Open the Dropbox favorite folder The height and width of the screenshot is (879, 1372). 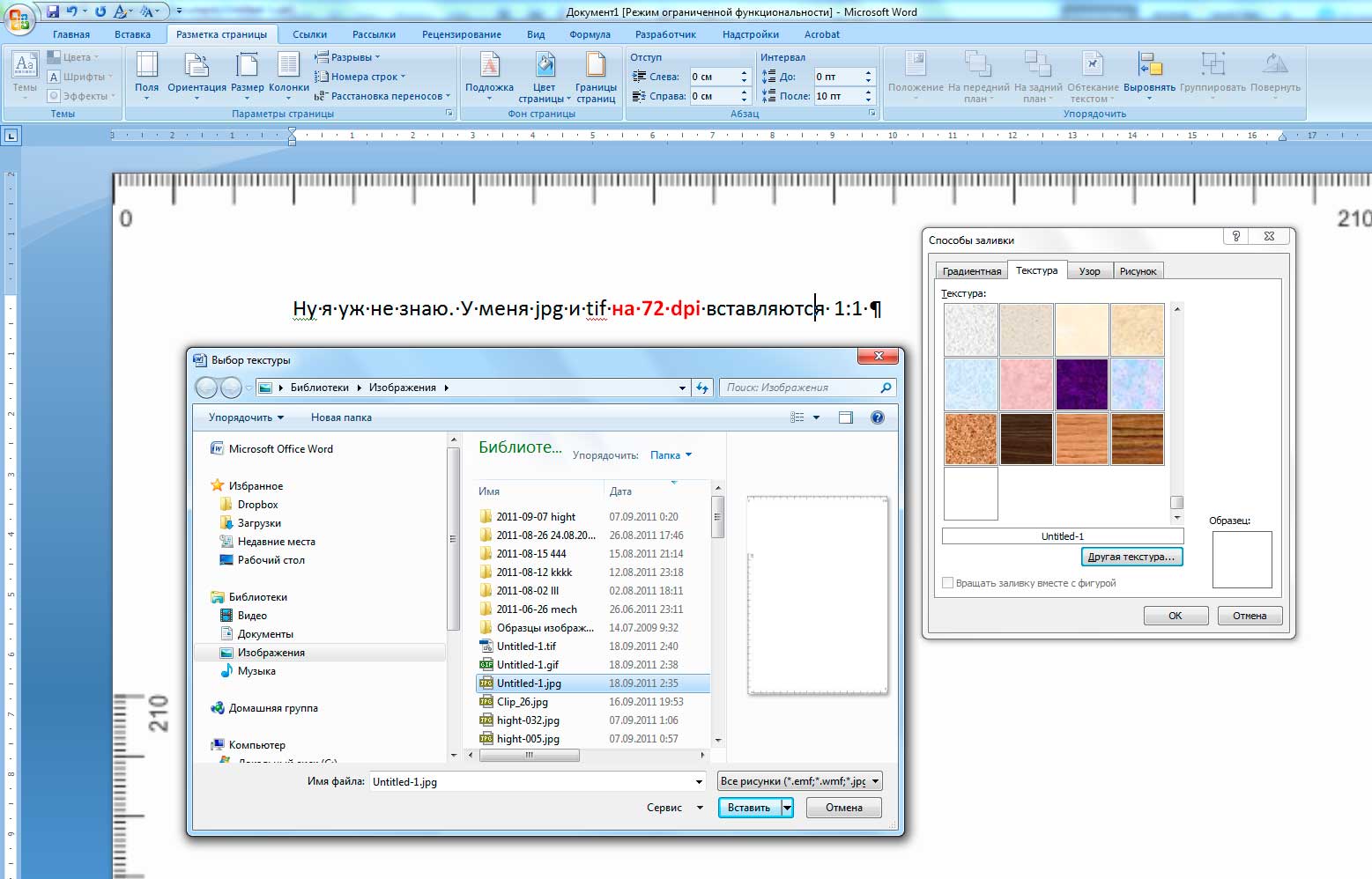pos(257,505)
